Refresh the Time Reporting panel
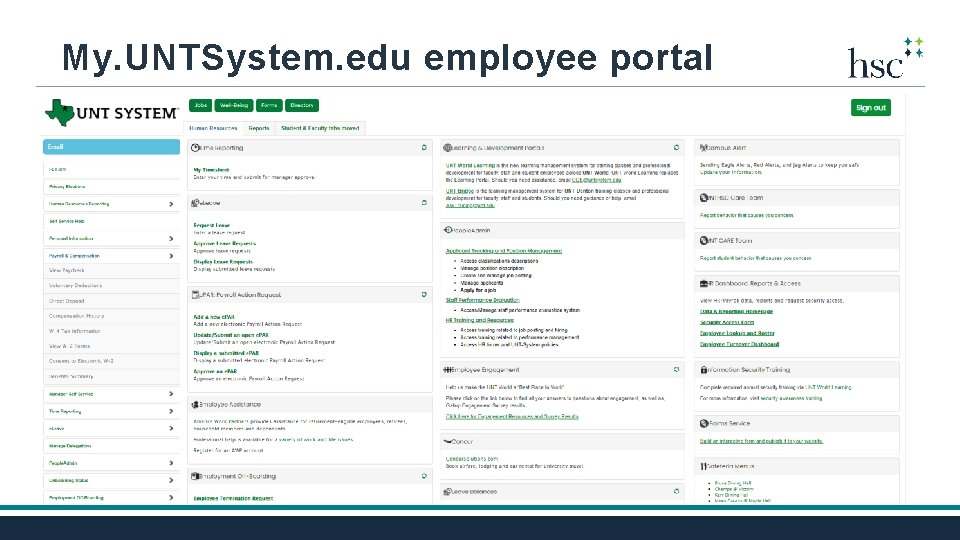 [x=424, y=148]
